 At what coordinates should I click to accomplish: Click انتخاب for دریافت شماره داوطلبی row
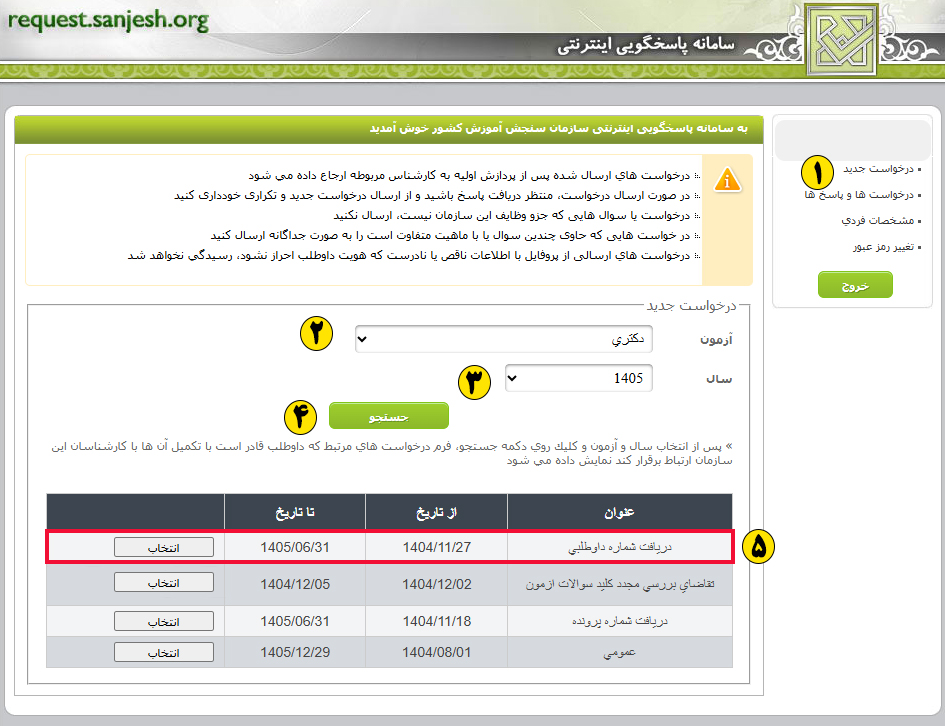(163, 547)
